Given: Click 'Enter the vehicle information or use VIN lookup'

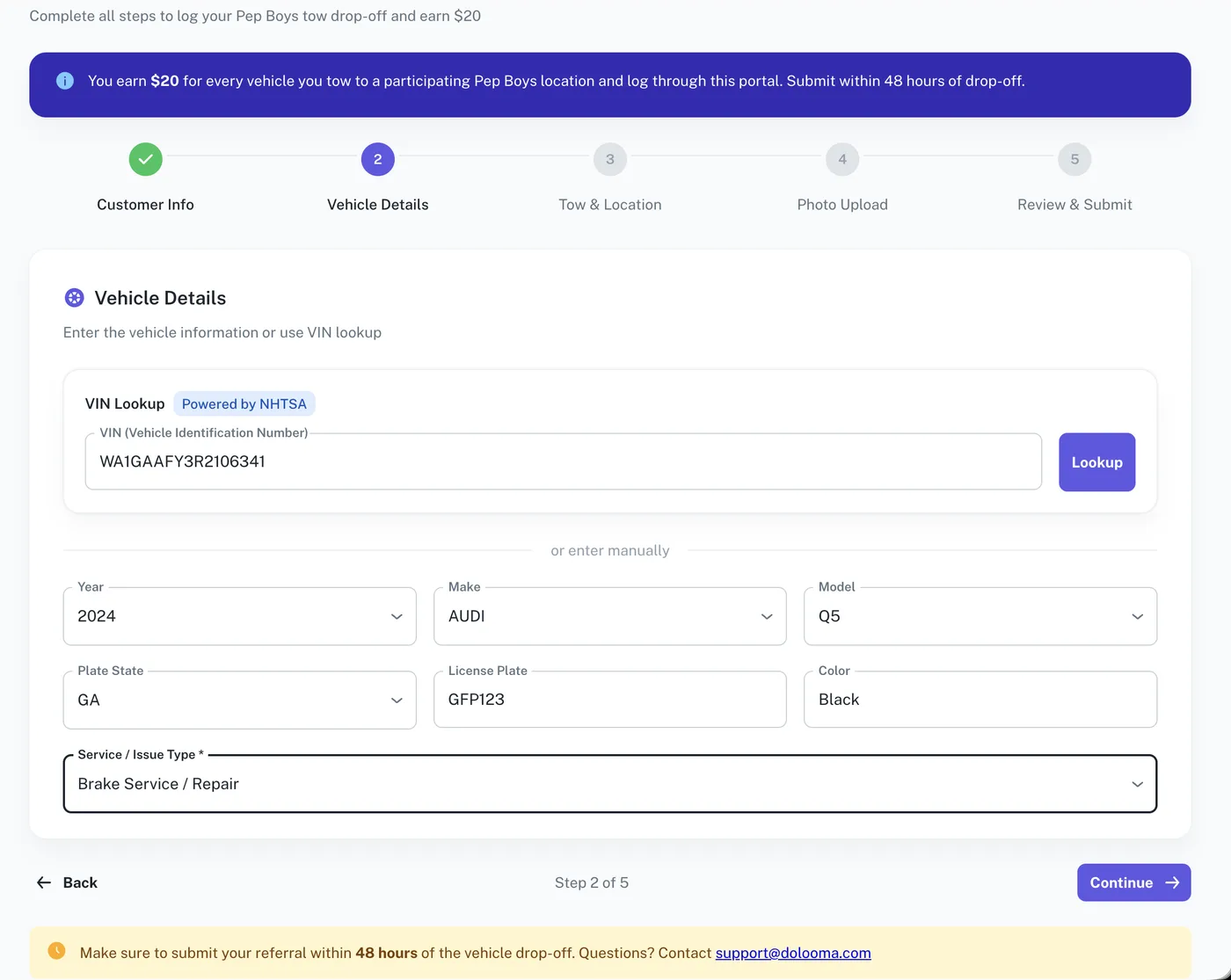Looking at the screenshot, I should click(222, 332).
